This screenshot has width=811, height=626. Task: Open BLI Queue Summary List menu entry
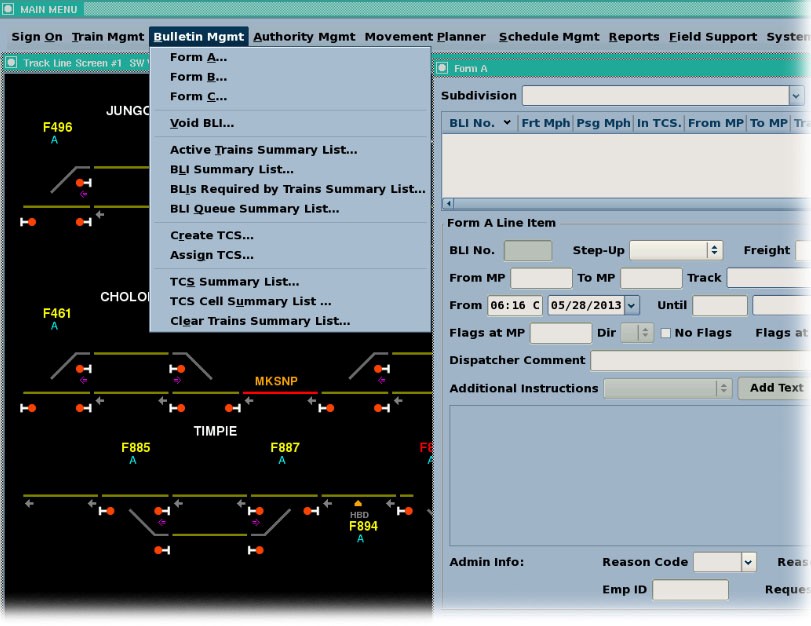tap(254, 209)
